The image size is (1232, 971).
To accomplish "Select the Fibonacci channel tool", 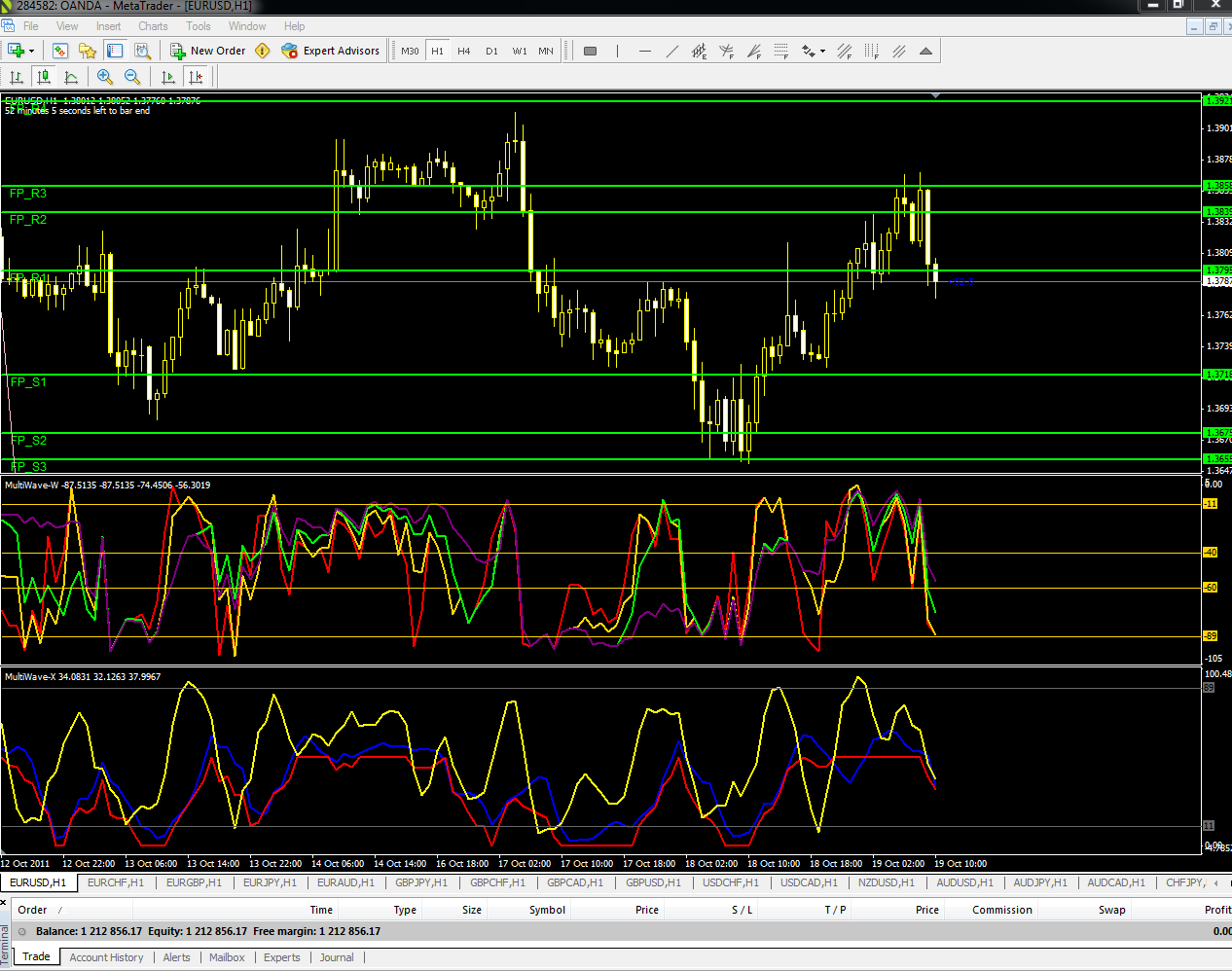I will 844,51.
